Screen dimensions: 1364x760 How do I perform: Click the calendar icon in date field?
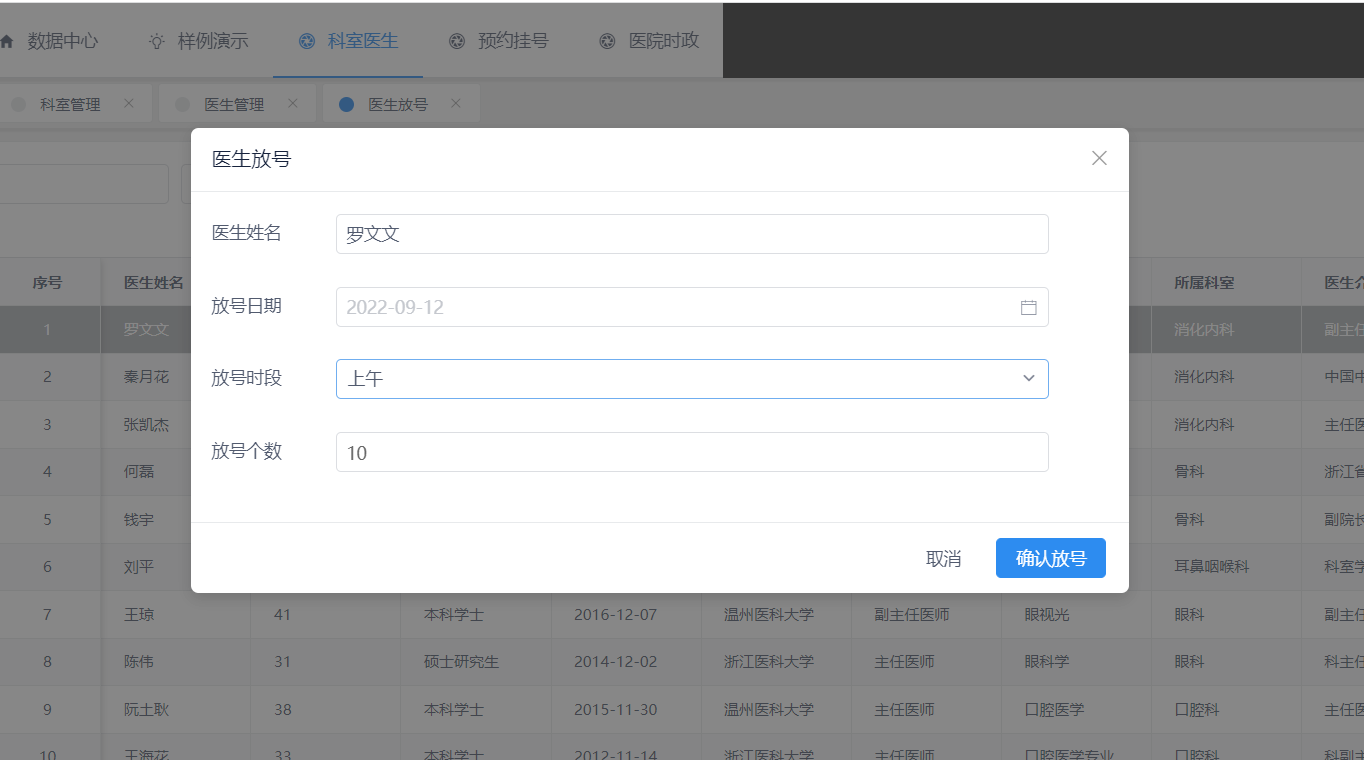pos(1028,307)
